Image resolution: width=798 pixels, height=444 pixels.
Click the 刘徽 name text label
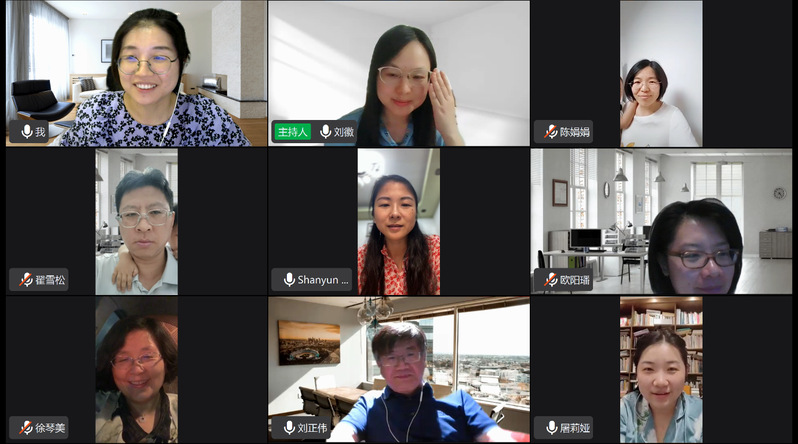tap(344, 132)
